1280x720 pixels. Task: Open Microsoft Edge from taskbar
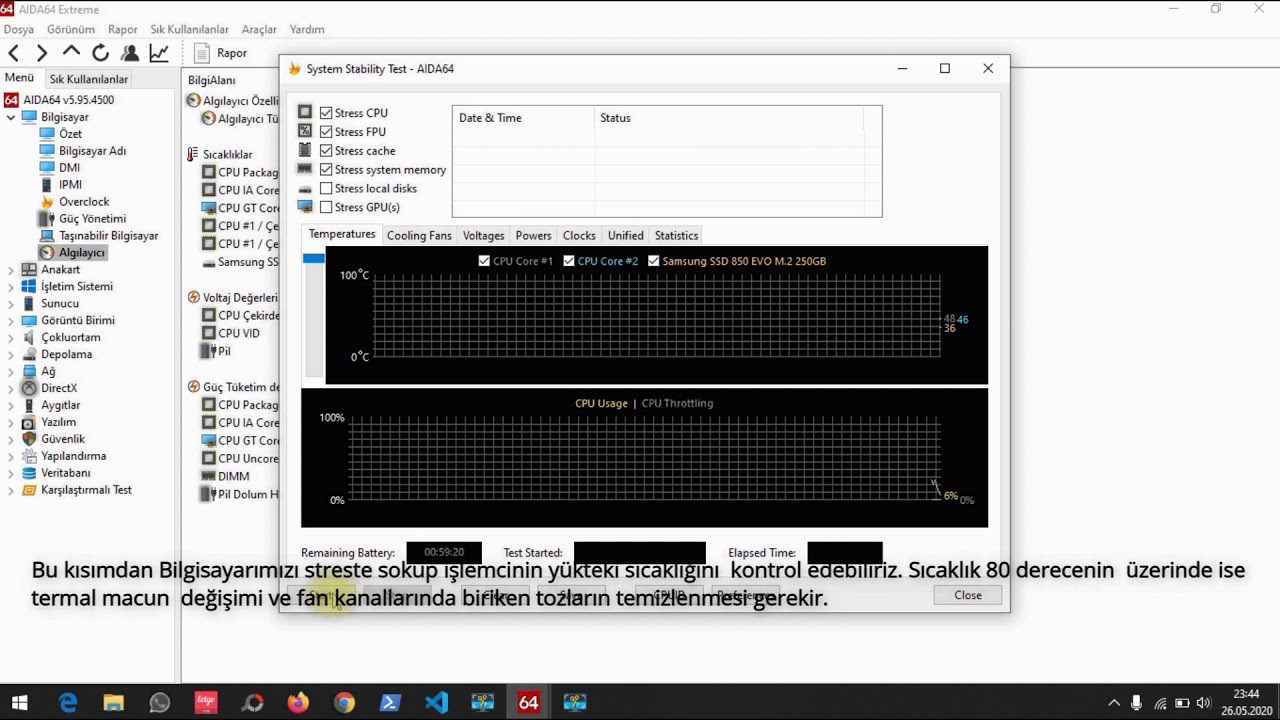67,702
